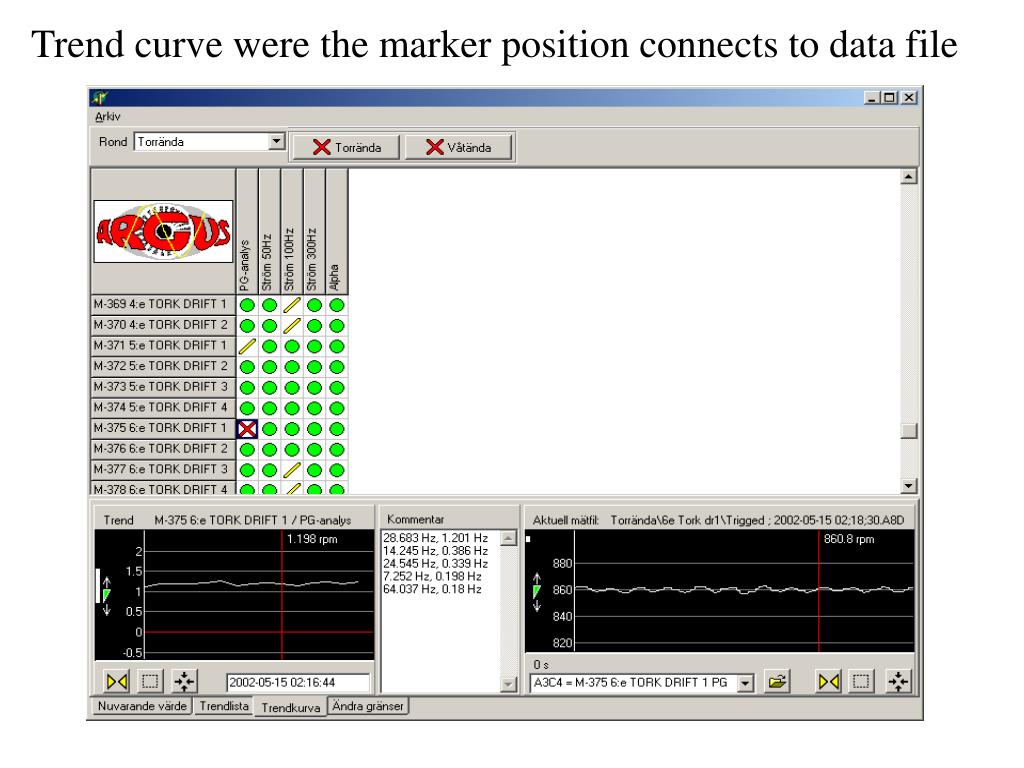Click the date field 2002-05-15 02:16:44

click(x=298, y=682)
